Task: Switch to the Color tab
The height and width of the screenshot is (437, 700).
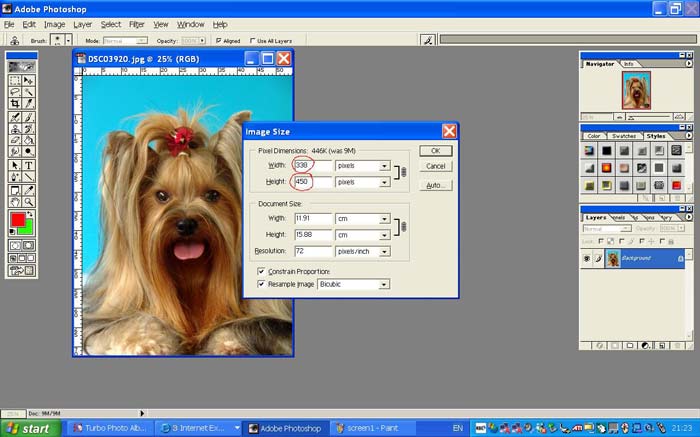Action: click(594, 136)
